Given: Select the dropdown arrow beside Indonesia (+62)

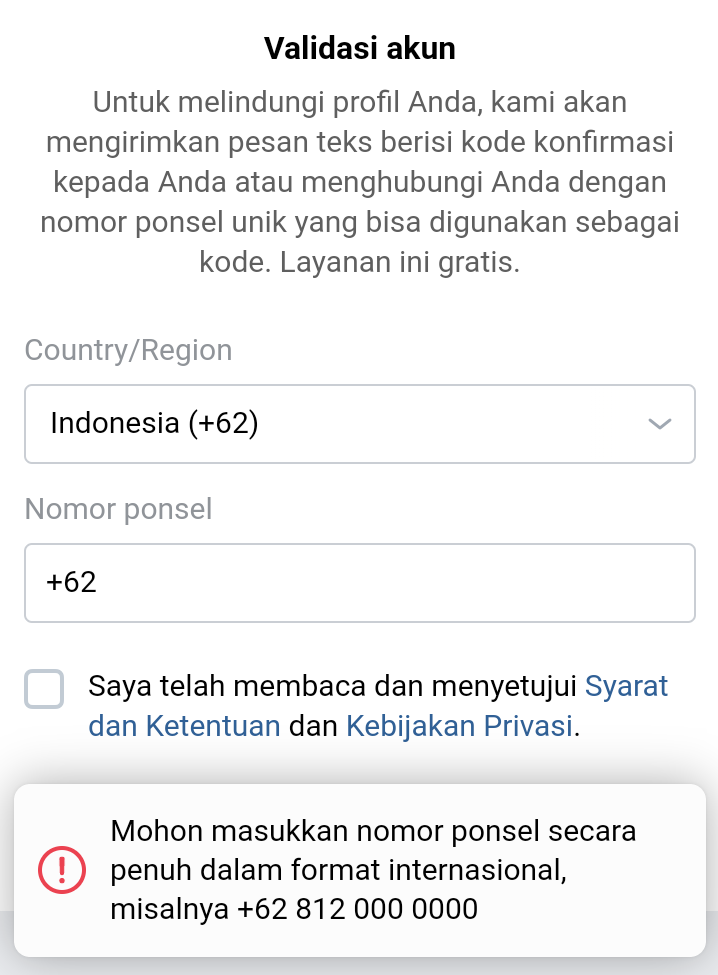Looking at the screenshot, I should click(x=659, y=424).
